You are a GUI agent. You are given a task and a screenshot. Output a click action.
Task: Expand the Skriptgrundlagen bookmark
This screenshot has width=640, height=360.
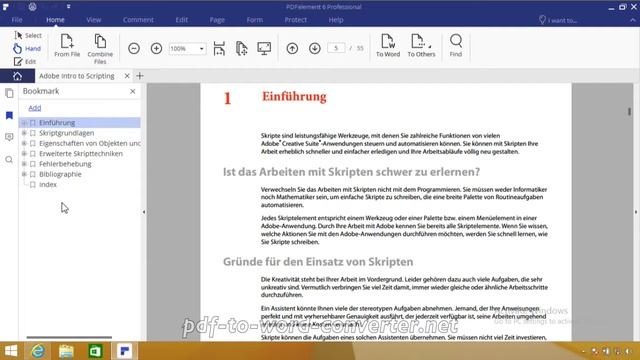(x=24, y=133)
